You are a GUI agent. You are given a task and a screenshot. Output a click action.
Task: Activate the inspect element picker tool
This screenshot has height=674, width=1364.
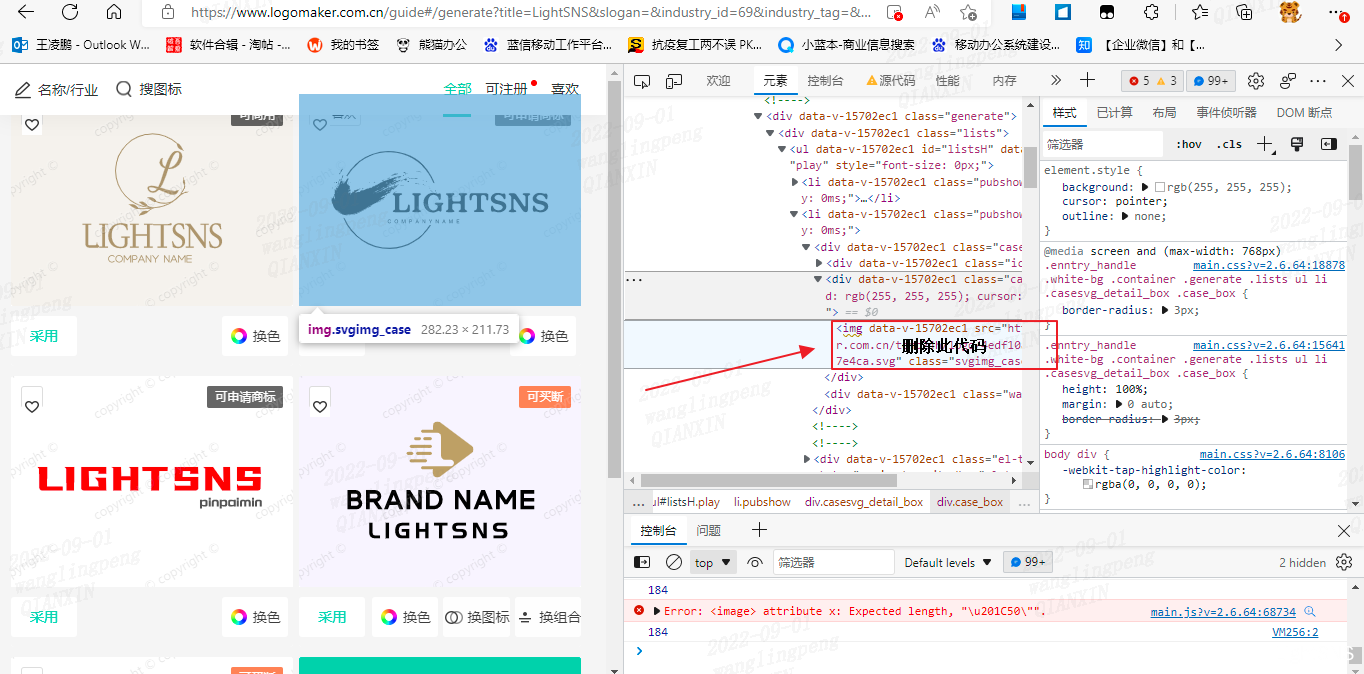644,81
